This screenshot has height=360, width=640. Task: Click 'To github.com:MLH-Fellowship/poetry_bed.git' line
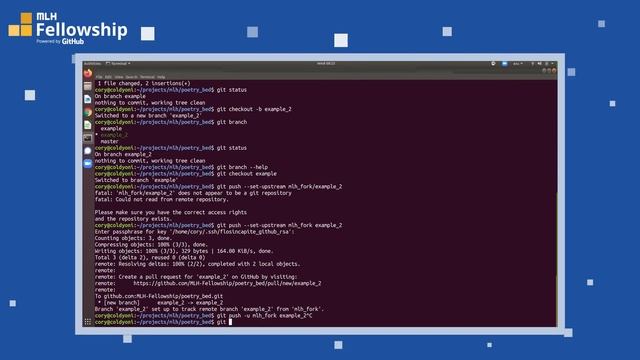pos(159,296)
